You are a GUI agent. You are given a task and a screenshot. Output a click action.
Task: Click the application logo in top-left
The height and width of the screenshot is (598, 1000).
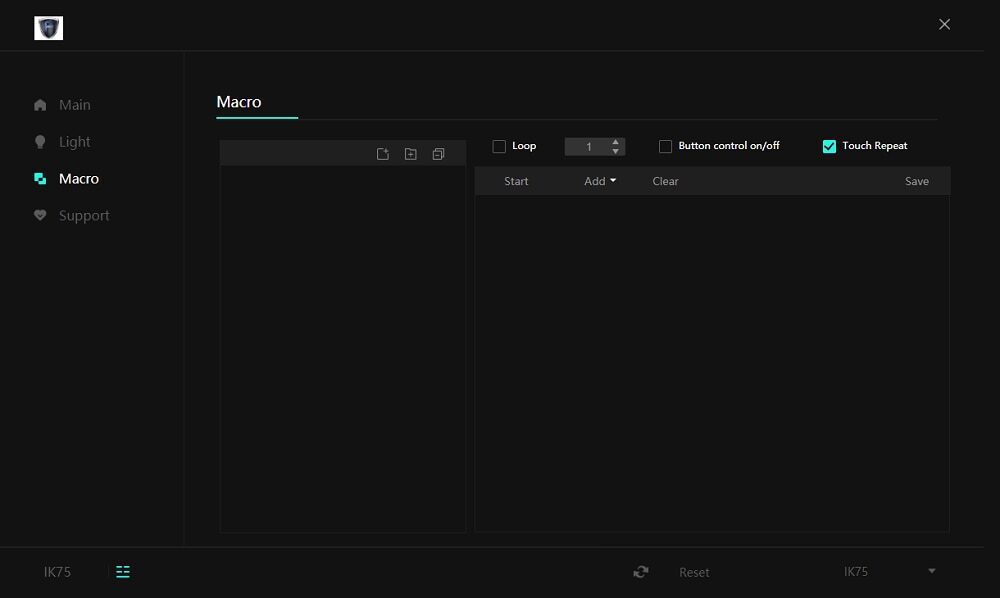tap(48, 28)
